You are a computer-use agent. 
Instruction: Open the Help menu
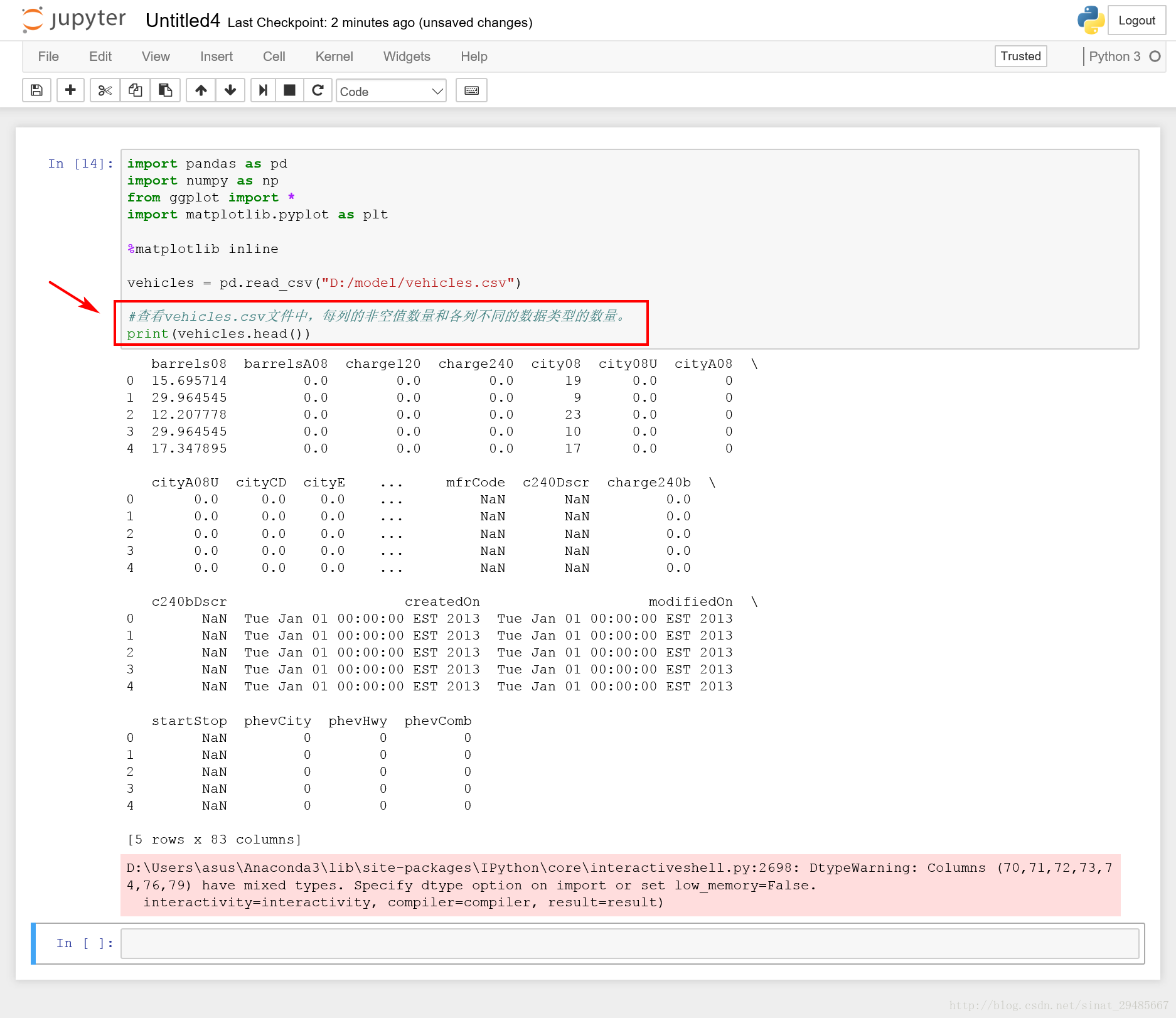(474, 56)
